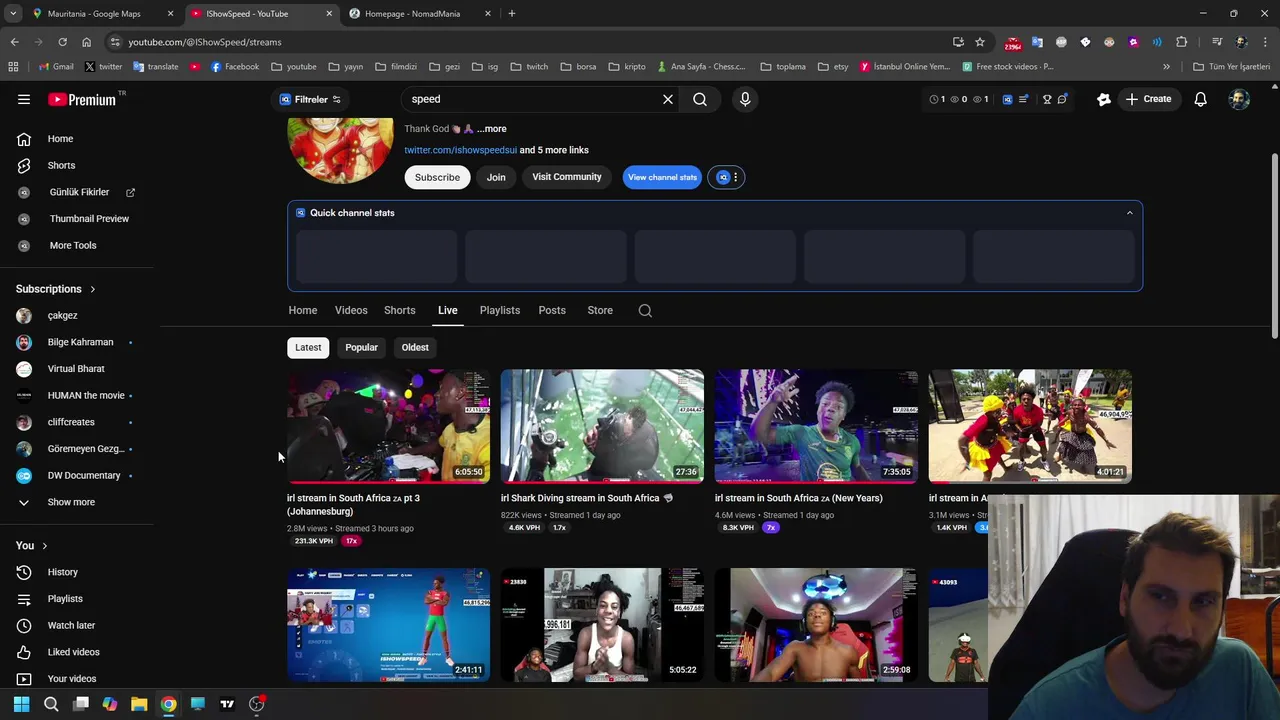Click View channel stats button

662,177
